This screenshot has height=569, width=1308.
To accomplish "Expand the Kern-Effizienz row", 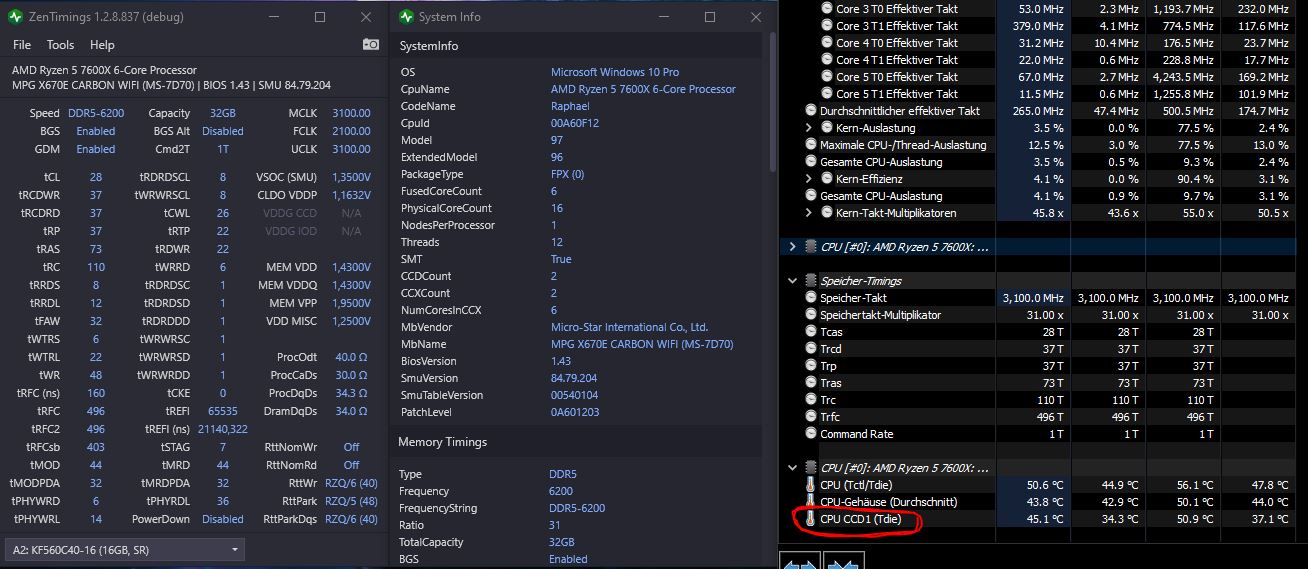I will pyautogui.click(x=809, y=179).
